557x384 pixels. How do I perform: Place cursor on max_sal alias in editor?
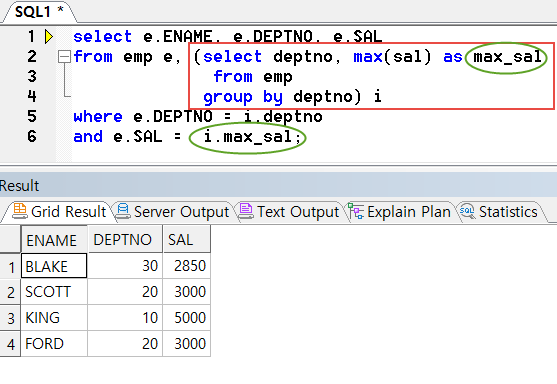(507, 57)
